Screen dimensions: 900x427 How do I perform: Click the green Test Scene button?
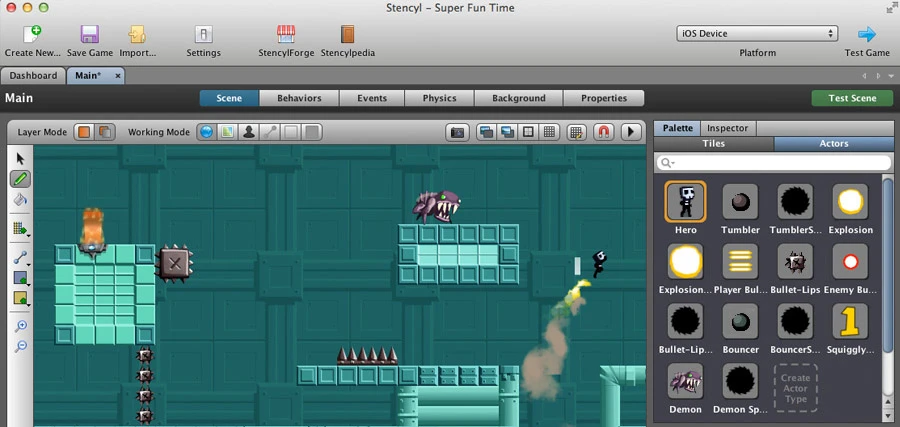852,98
